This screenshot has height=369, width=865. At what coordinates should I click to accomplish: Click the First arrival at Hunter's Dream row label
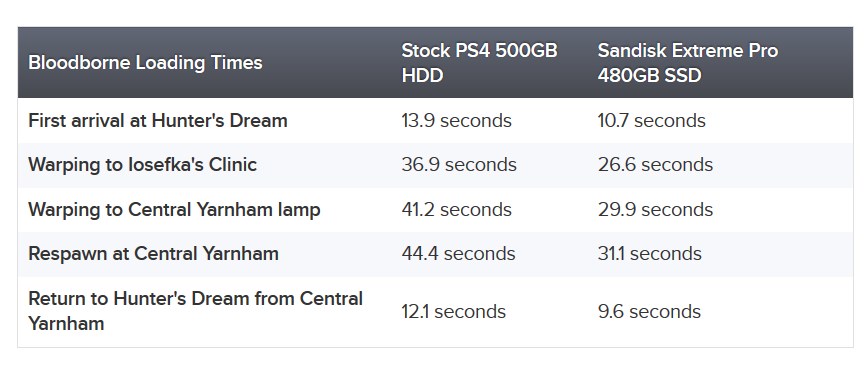coord(158,120)
